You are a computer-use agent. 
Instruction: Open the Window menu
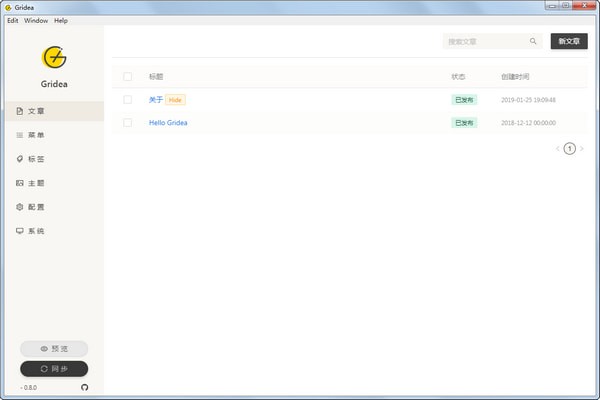click(x=36, y=20)
